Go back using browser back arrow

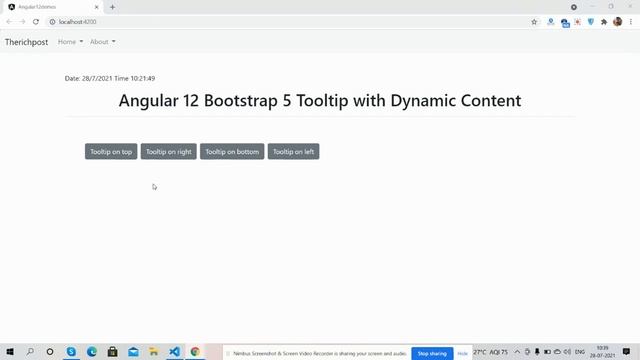[x=9, y=22]
